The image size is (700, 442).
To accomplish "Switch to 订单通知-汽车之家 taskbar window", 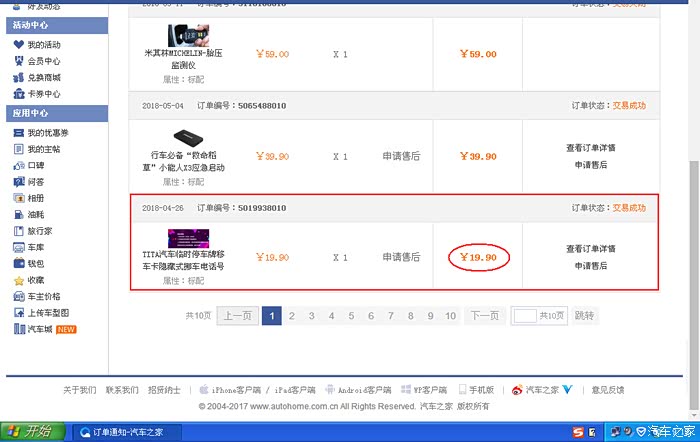I will 127,432.
